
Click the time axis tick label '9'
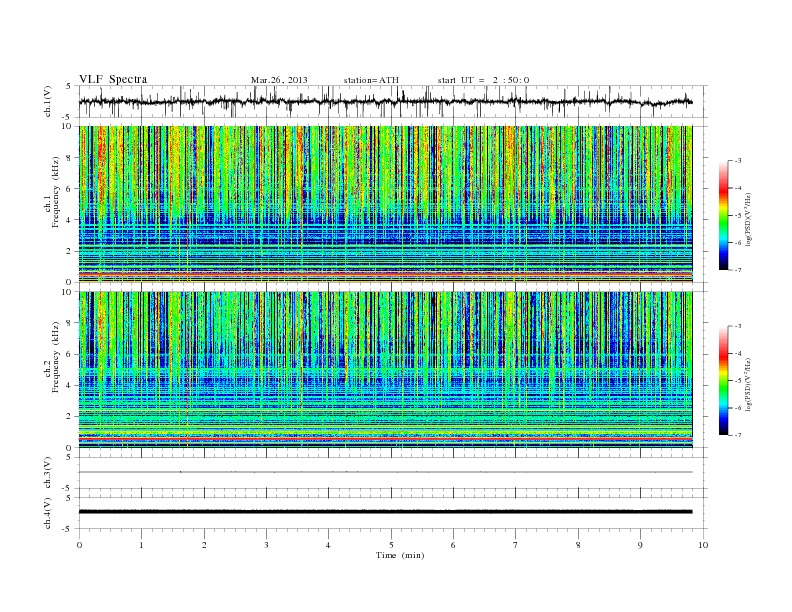tap(640, 545)
